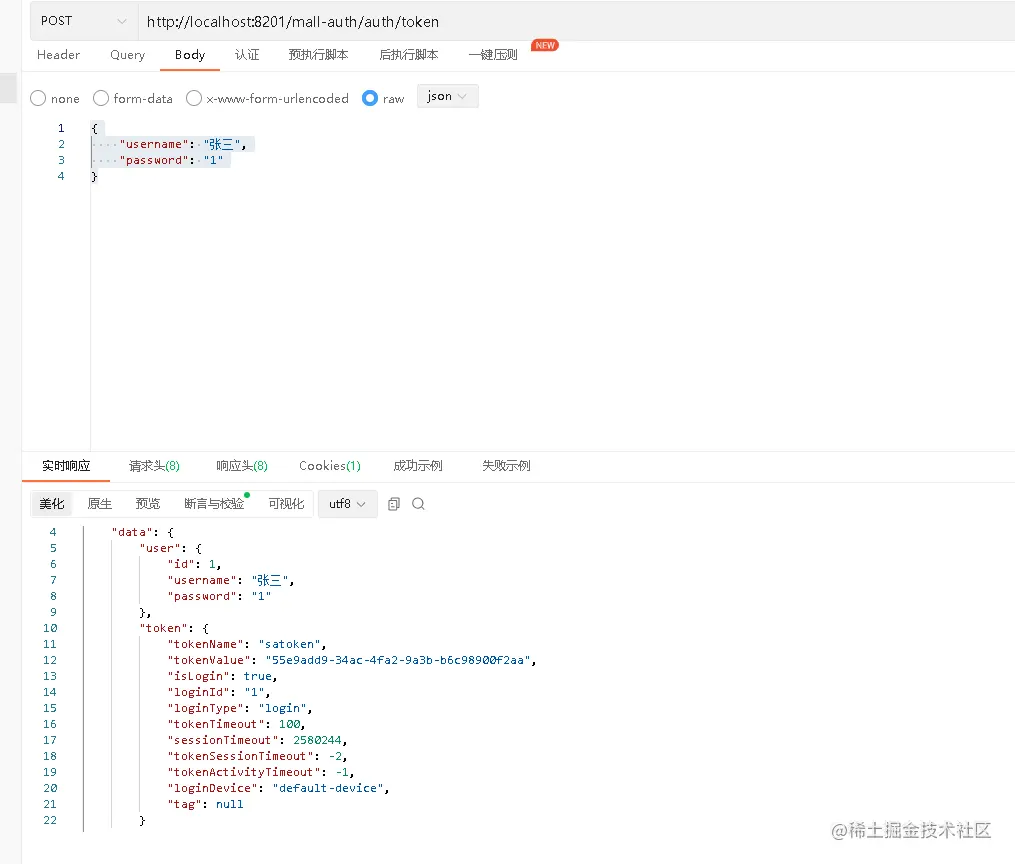Show the 实时响应 tab
1015x864 pixels.
point(66,466)
